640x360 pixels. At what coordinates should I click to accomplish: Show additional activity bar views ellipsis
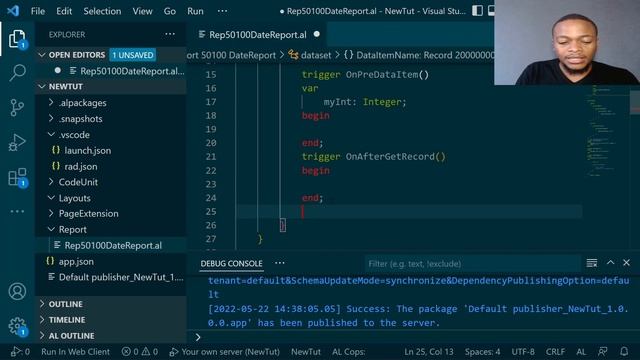coord(17,211)
